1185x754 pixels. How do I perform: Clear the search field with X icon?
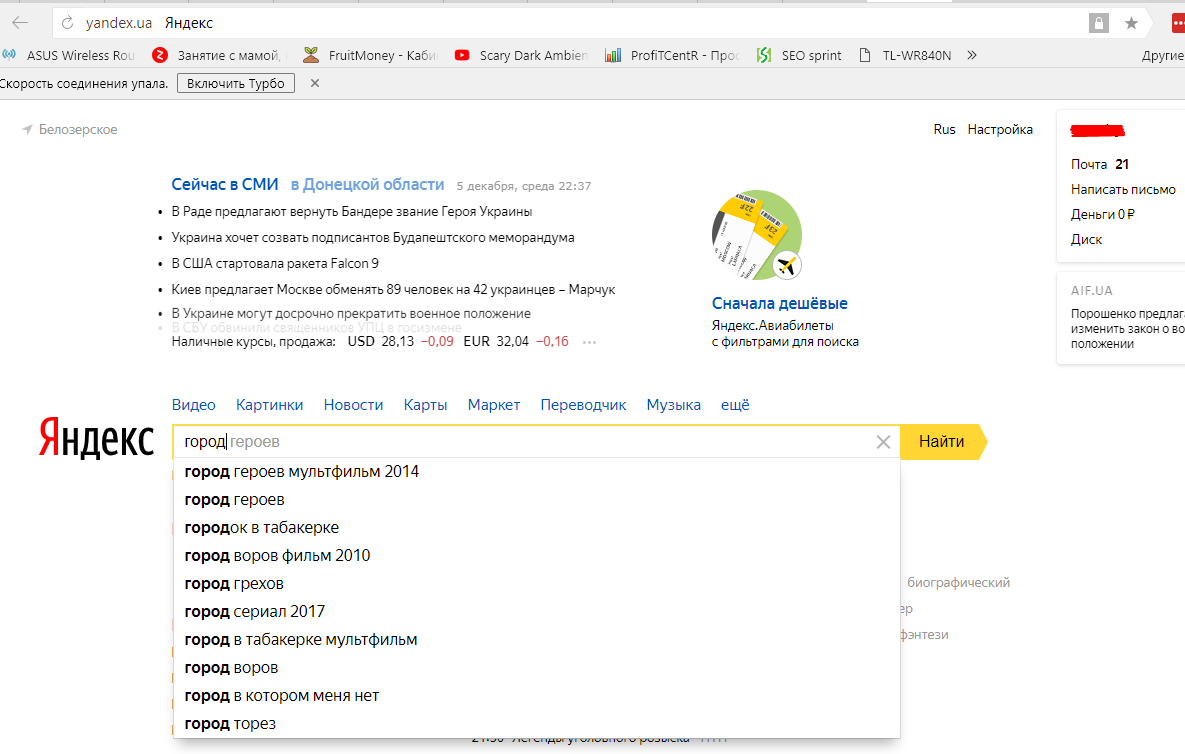coord(883,442)
